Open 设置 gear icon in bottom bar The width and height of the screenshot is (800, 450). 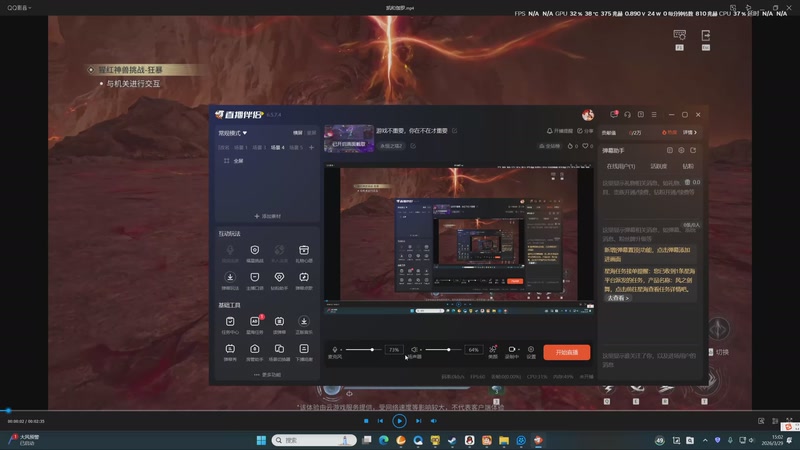click(x=532, y=350)
